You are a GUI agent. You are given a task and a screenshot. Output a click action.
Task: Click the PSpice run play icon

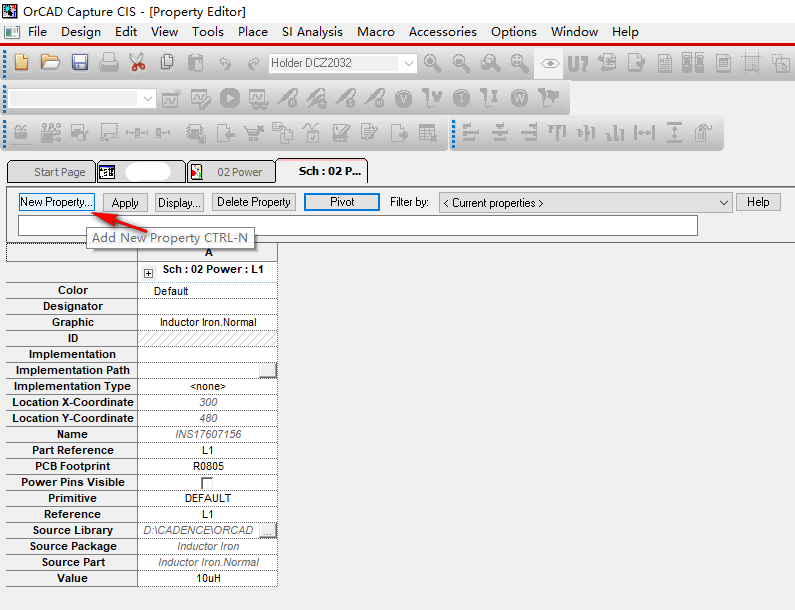[230, 98]
